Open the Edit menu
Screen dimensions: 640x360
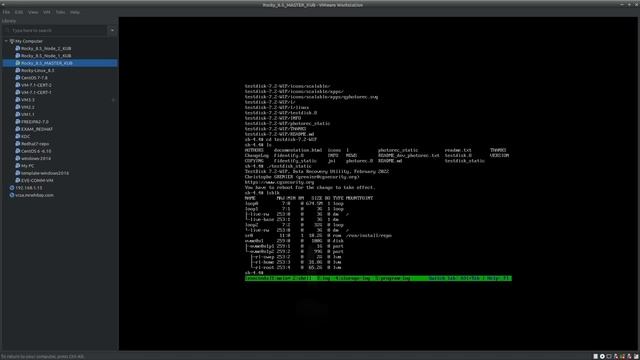[19, 12]
